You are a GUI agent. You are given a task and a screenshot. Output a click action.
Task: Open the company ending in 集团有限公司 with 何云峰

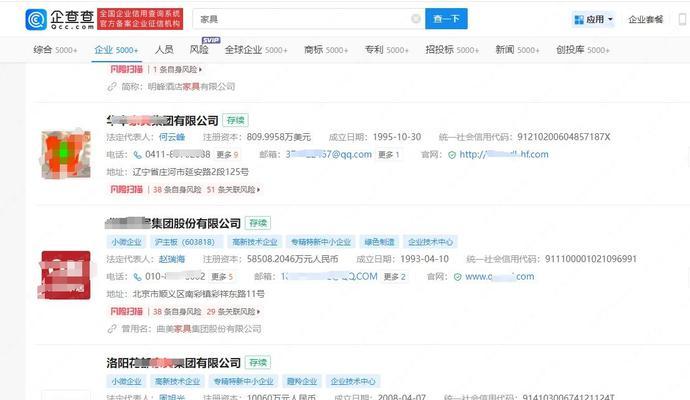click(x=162, y=120)
